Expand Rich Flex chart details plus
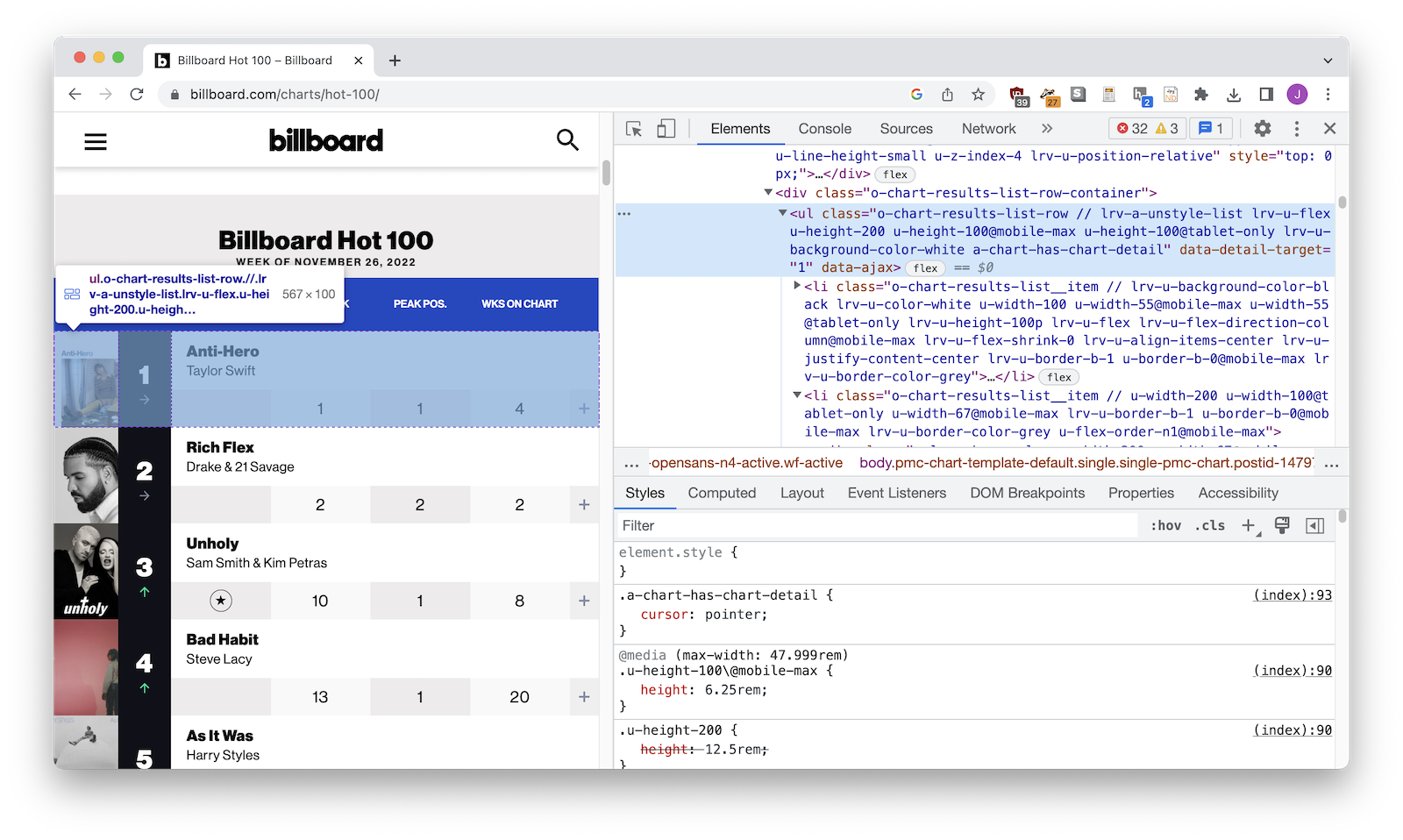The image size is (1403, 840). click(x=584, y=504)
